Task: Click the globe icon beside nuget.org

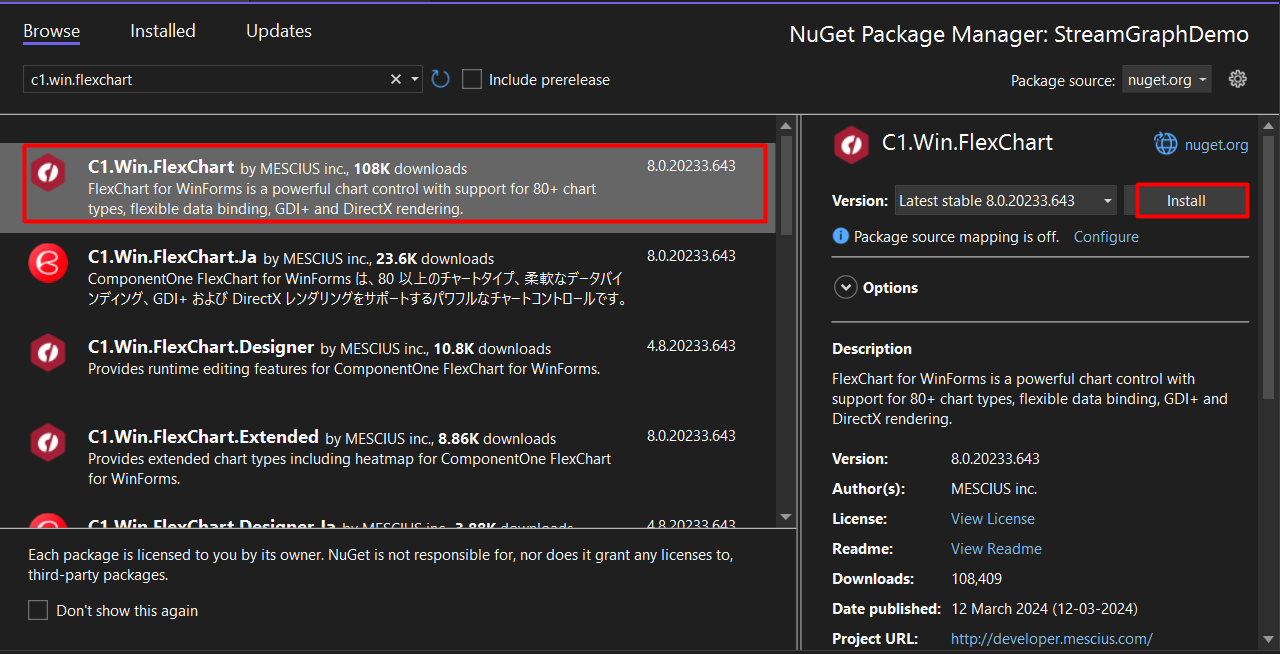Action: 1166,144
